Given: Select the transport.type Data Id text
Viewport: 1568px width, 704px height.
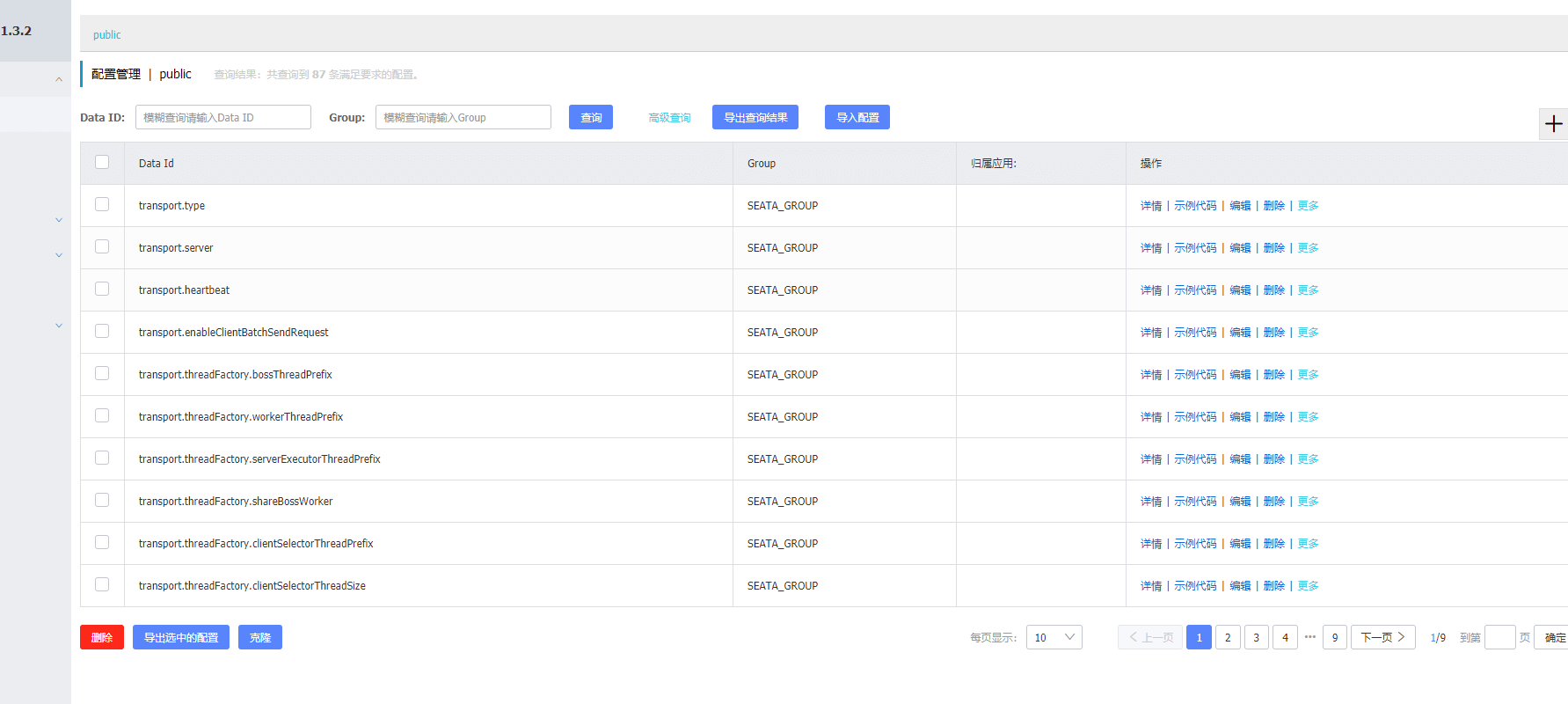Looking at the screenshot, I should [171, 206].
